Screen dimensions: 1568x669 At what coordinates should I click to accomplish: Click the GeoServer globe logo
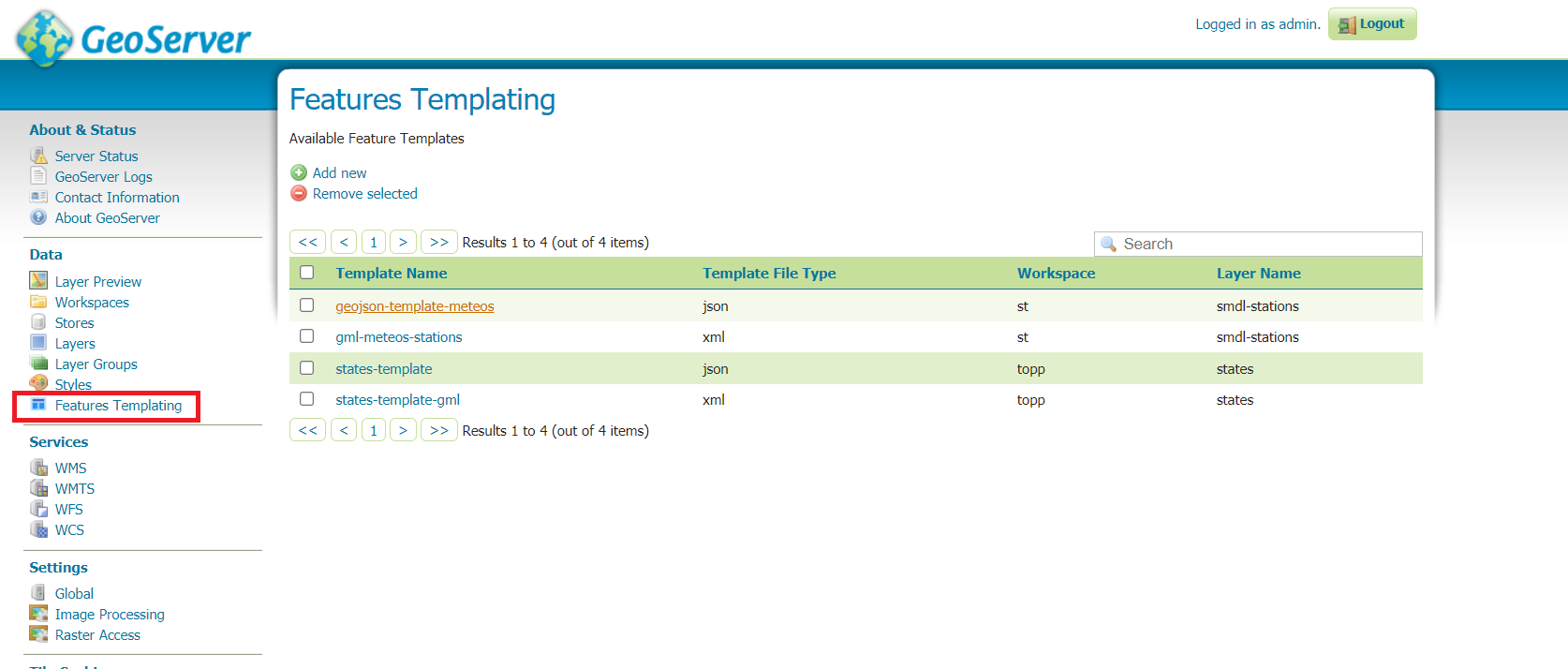tap(45, 38)
